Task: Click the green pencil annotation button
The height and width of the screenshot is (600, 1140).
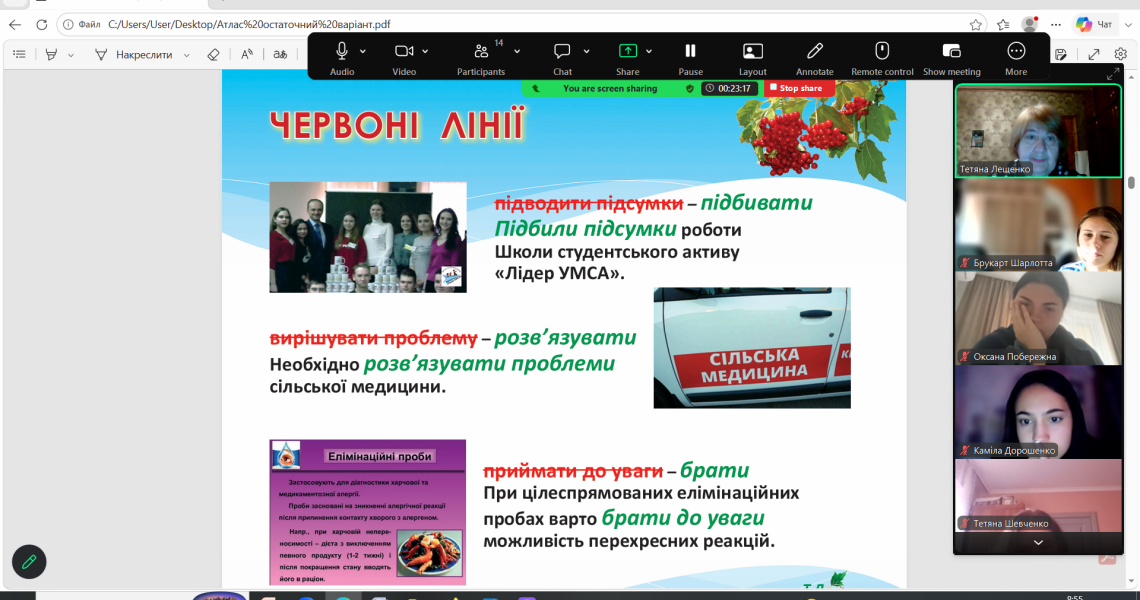Action: (x=29, y=561)
